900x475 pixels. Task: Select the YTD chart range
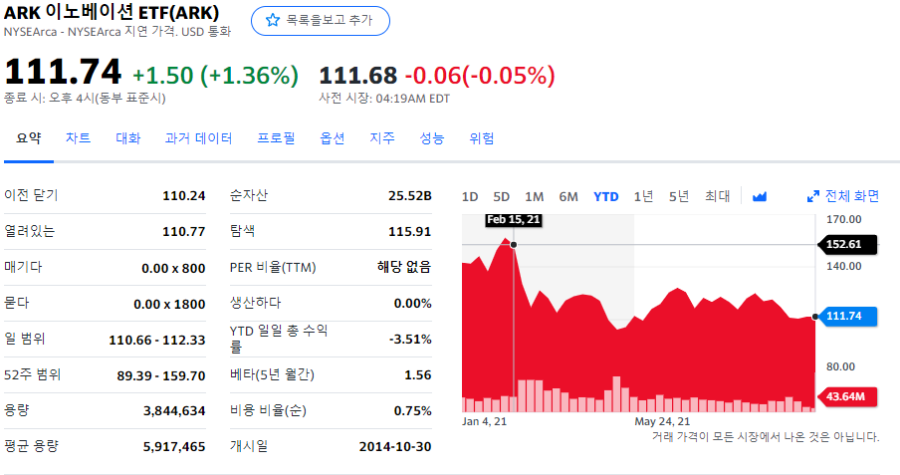(606, 197)
